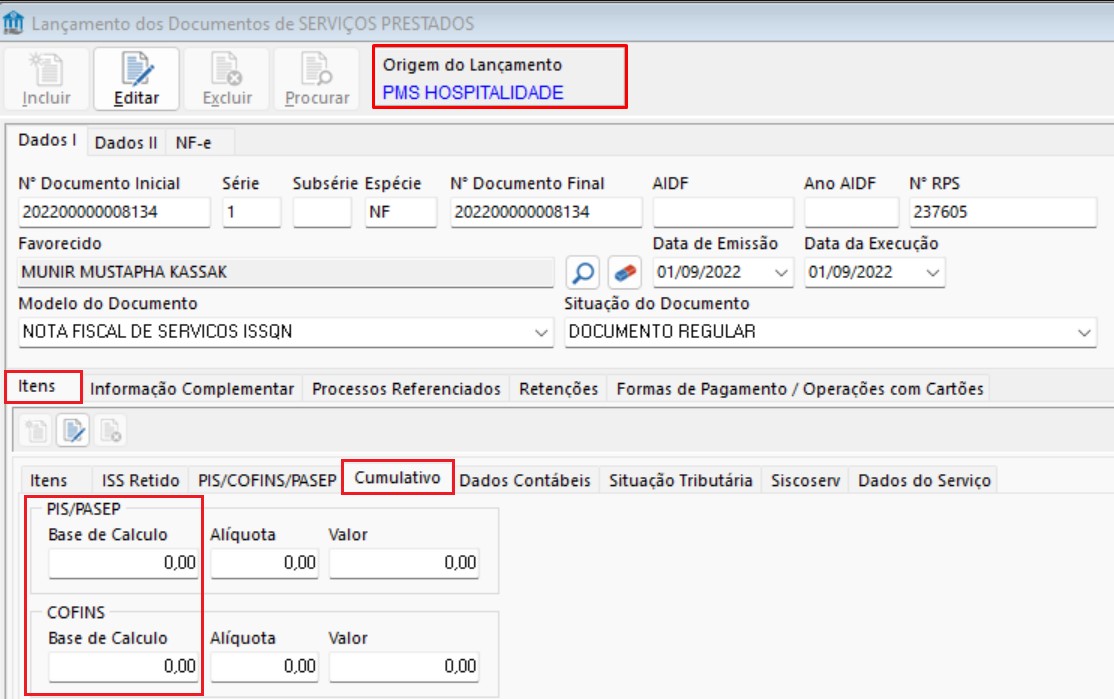Click the COFINS group label
1114x699 pixels.
click(76, 612)
